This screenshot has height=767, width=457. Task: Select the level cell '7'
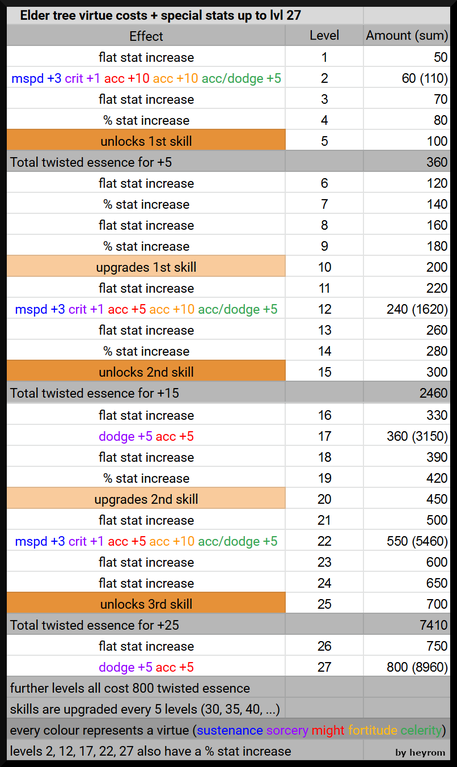[x=324, y=204]
